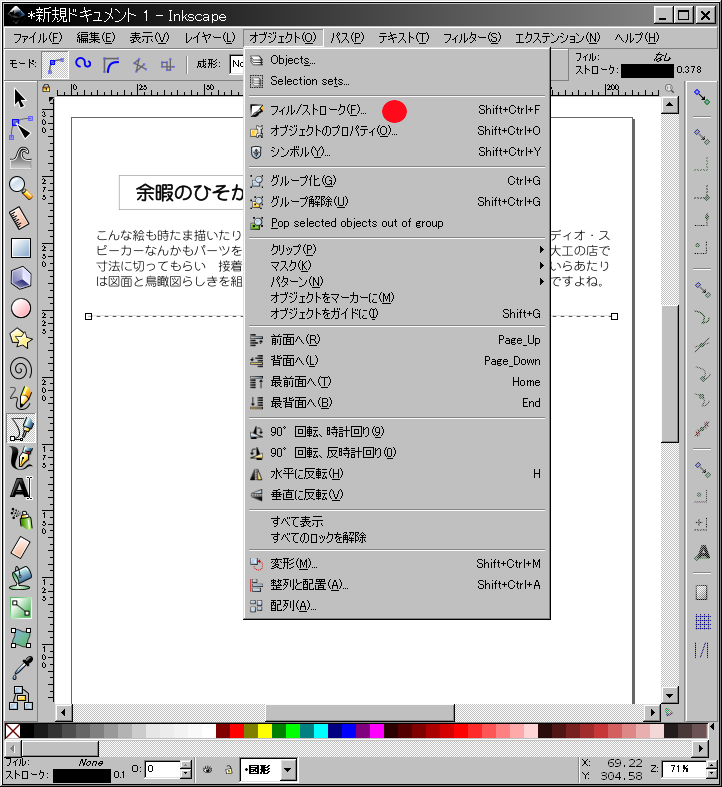Click the no-color X swatch

[x=13, y=730]
